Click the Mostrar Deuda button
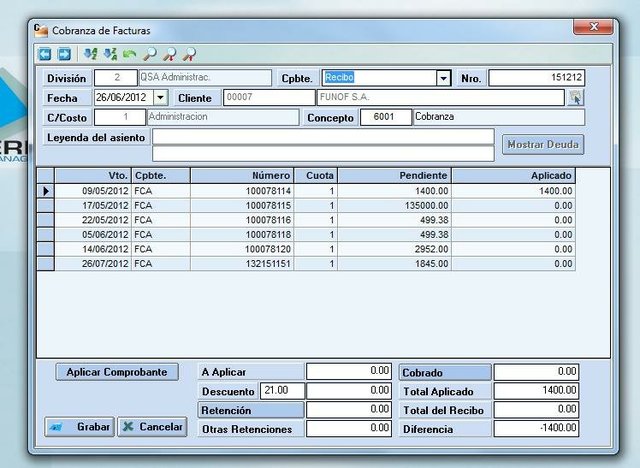 (x=543, y=144)
